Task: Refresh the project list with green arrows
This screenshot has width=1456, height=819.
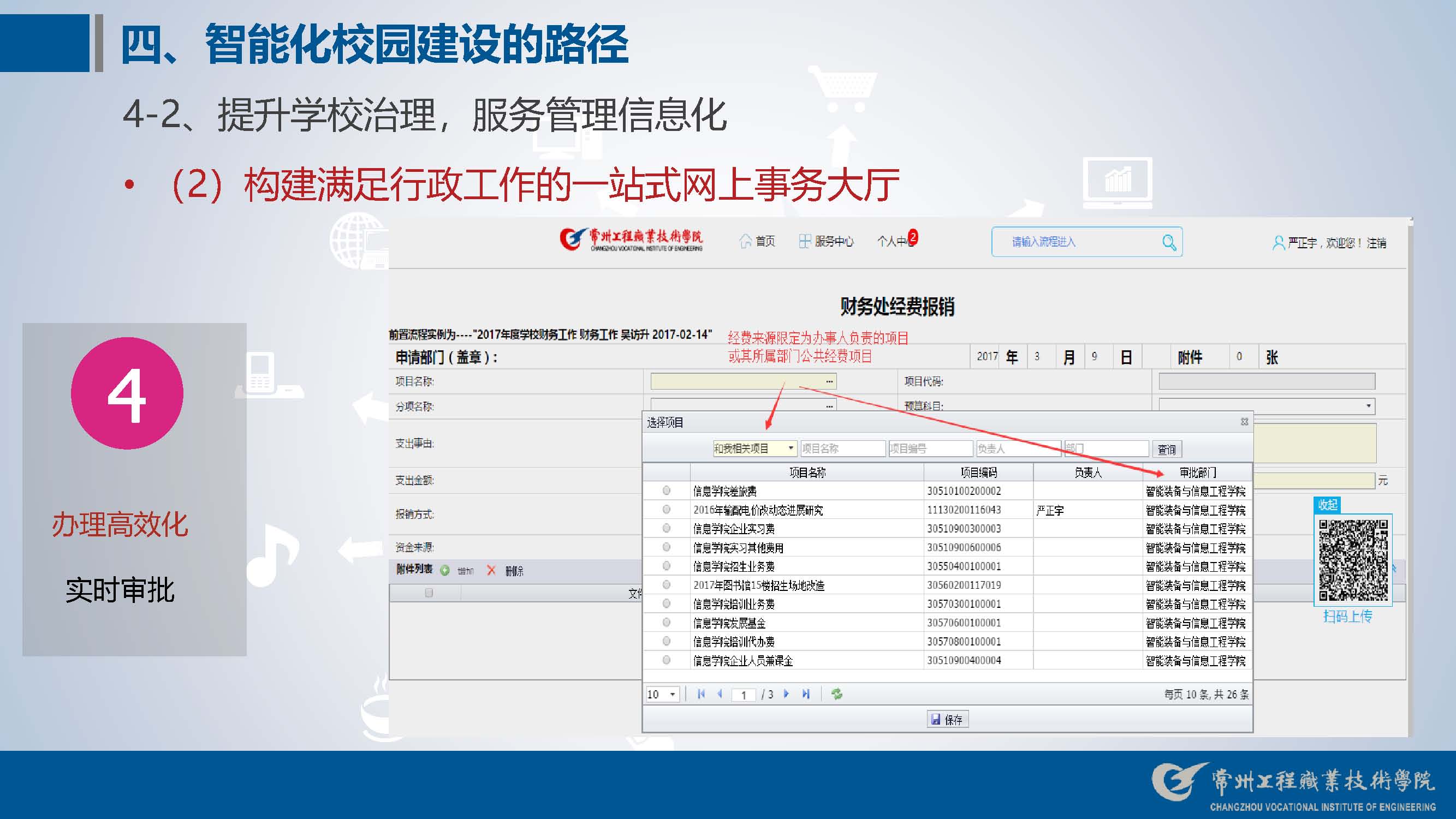Action: pos(837,694)
